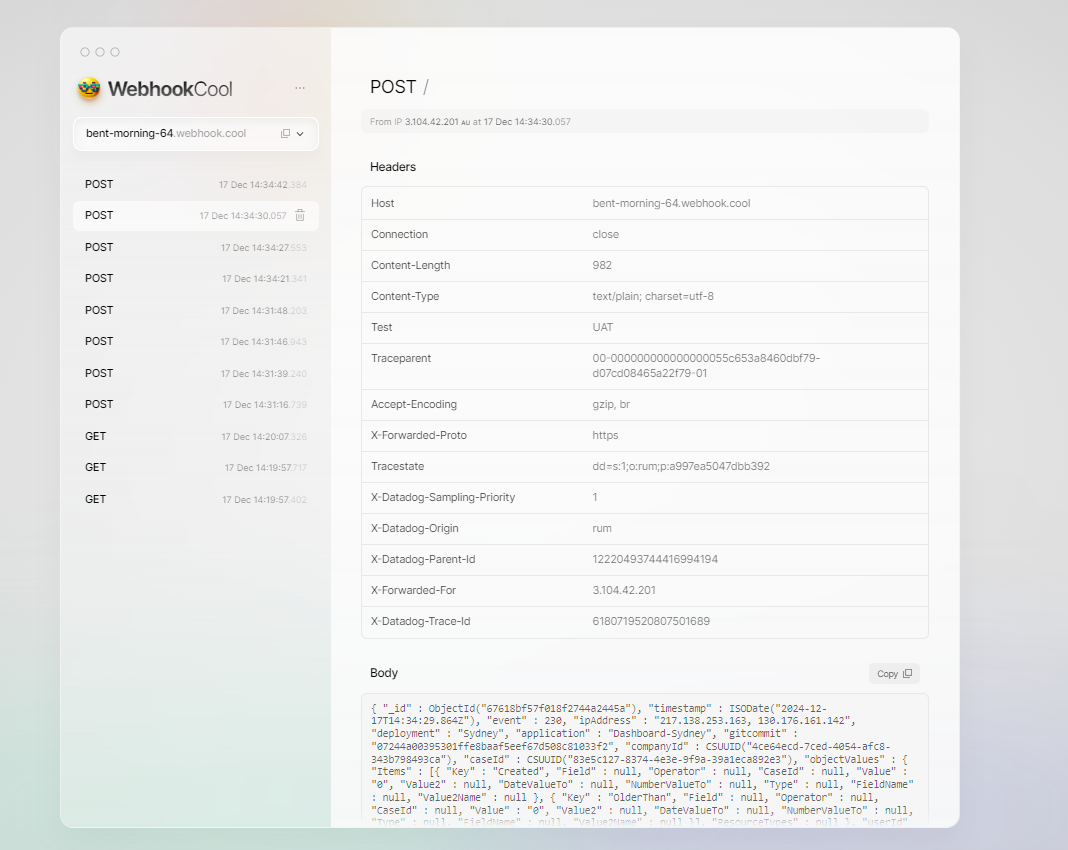Open the three-dot options menu
Screen dimensions: 1068x850
point(300,88)
